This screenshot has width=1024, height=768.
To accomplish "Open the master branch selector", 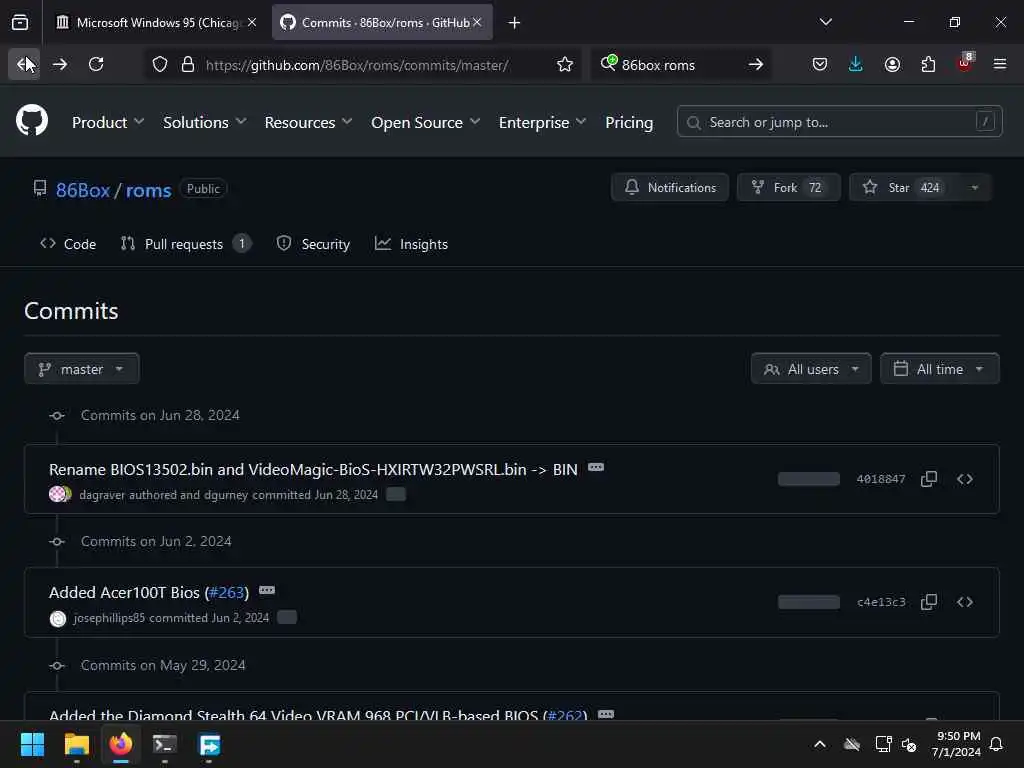I will click(x=82, y=369).
